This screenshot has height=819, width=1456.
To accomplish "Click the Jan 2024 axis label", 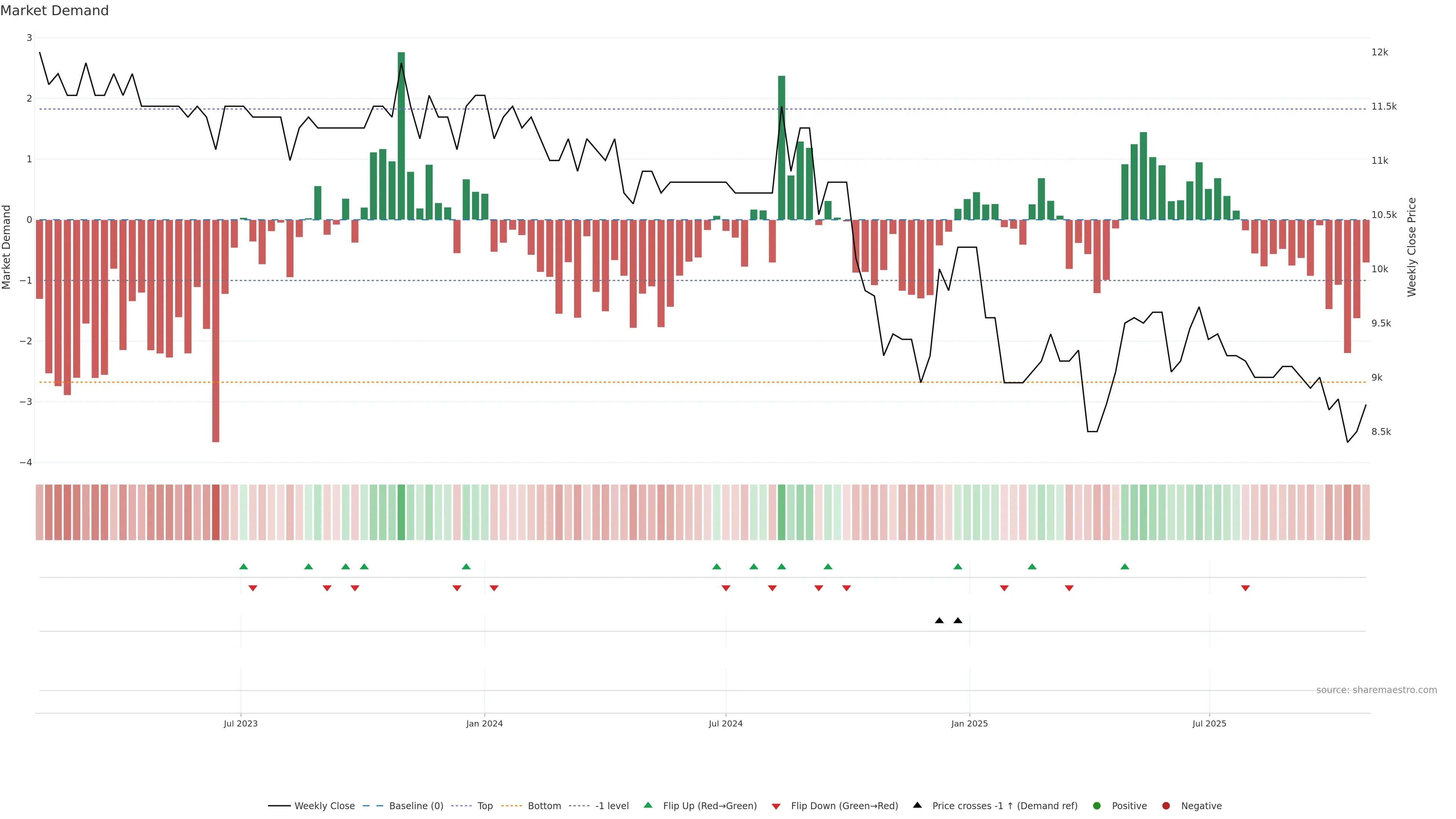I will point(485,723).
